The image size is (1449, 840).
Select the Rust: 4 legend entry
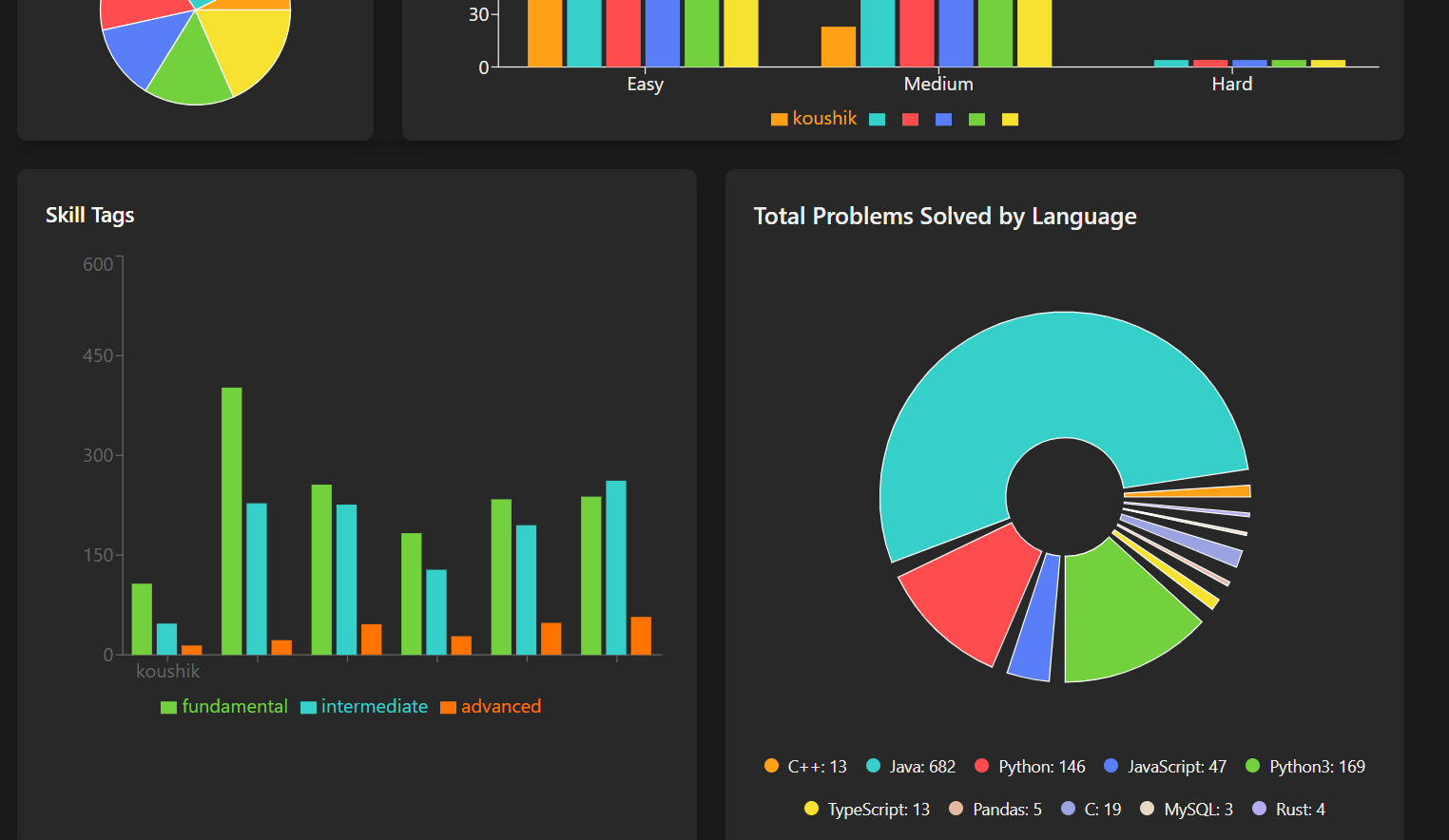click(x=1288, y=810)
